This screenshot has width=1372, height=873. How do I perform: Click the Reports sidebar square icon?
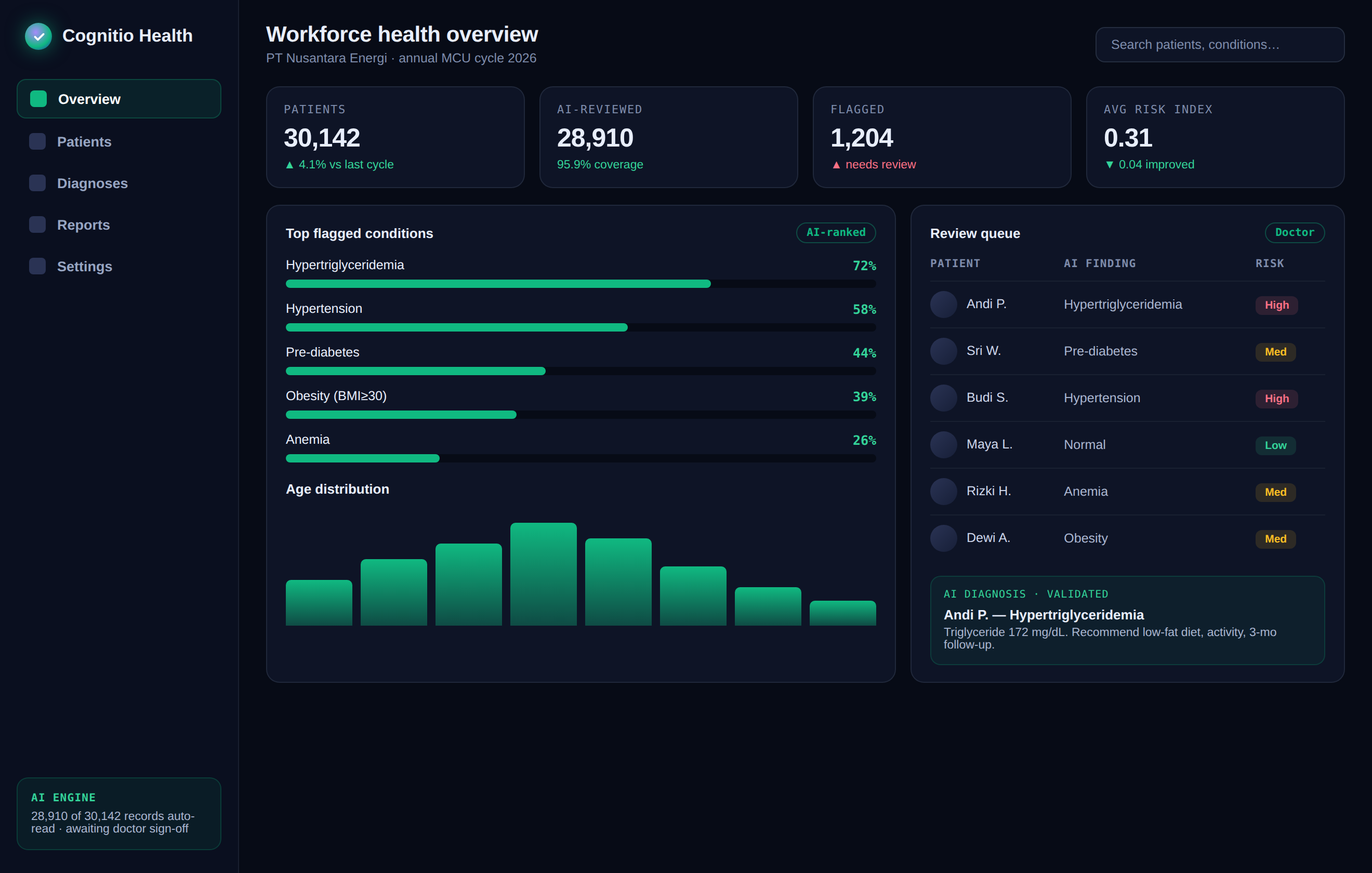click(x=37, y=224)
